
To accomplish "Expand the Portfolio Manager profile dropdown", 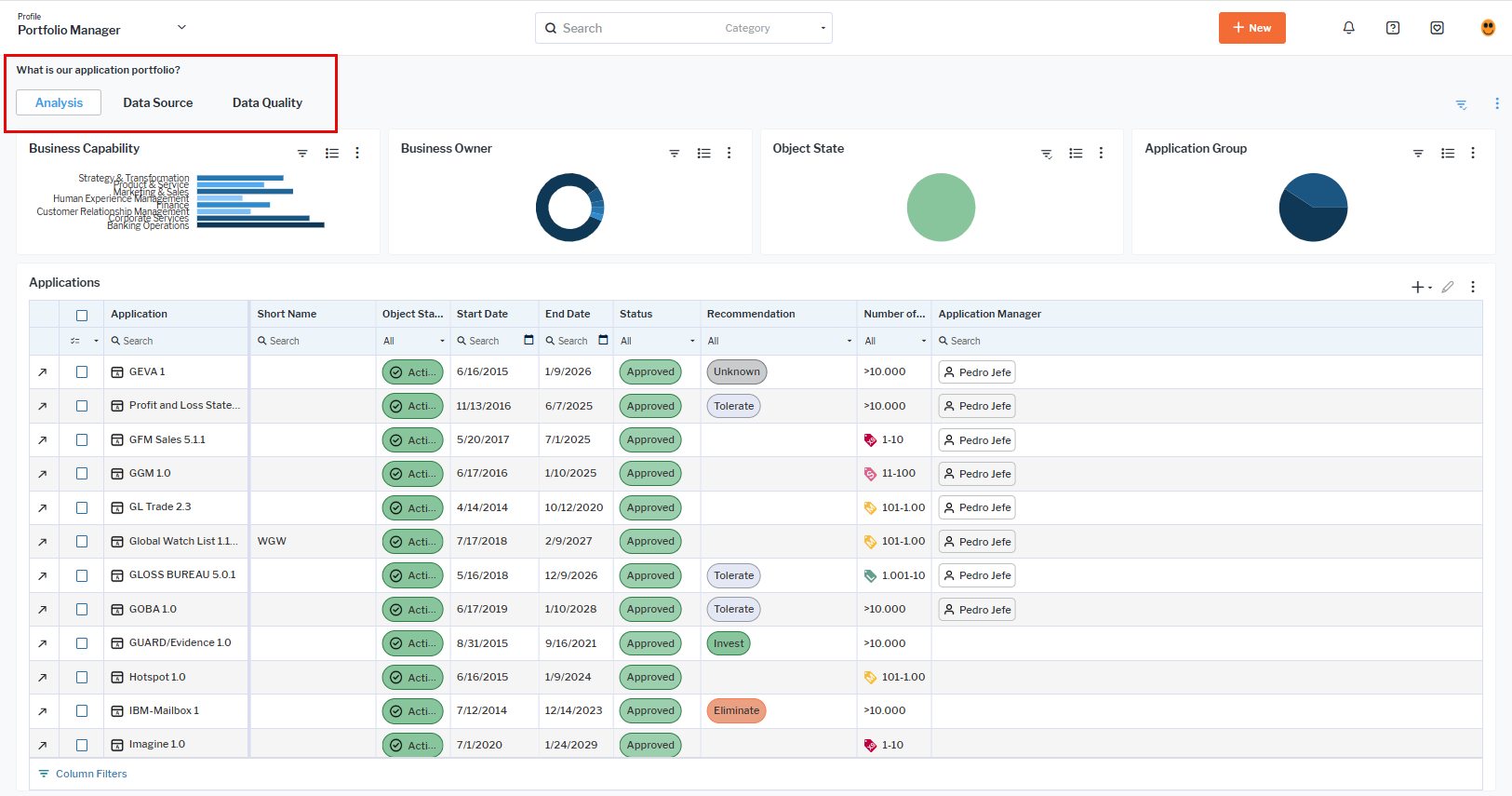I will point(181,28).
